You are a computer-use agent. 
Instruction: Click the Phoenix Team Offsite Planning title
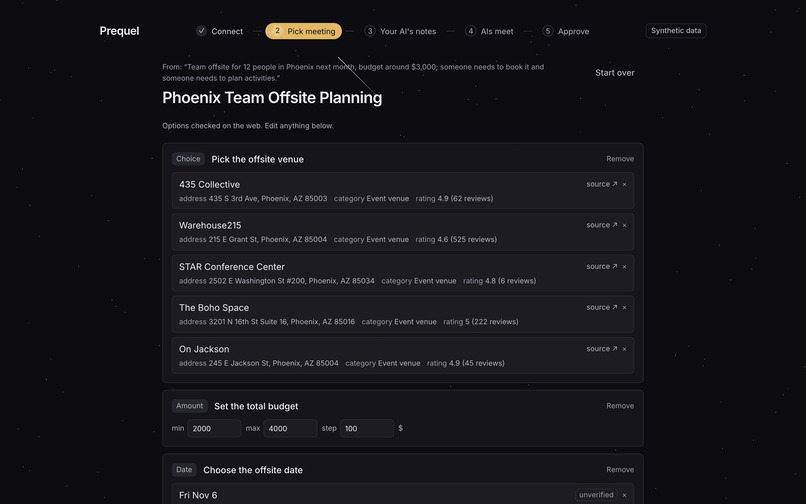tap(272, 98)
